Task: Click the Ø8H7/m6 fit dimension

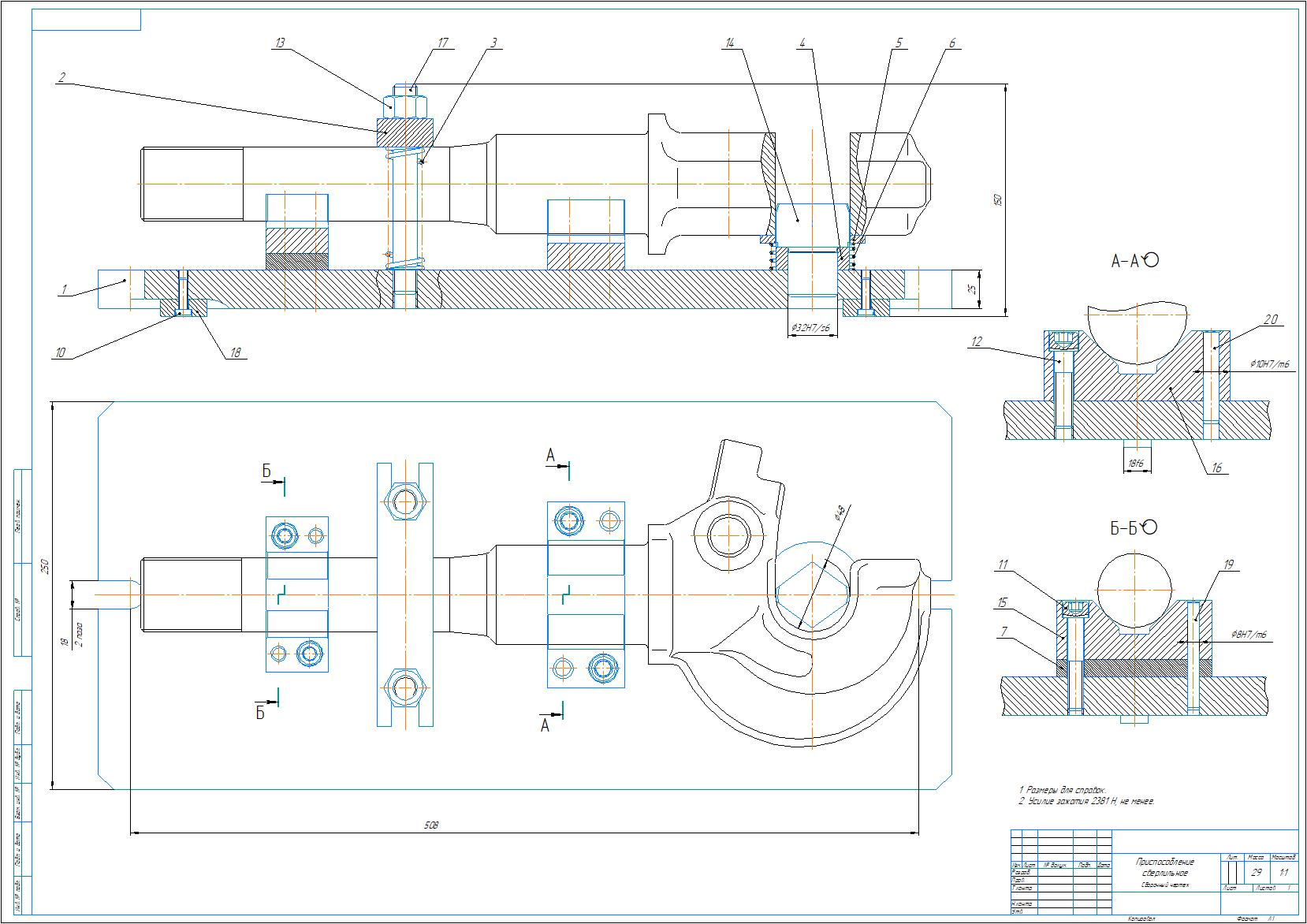Action: [x=1248, y=635]
